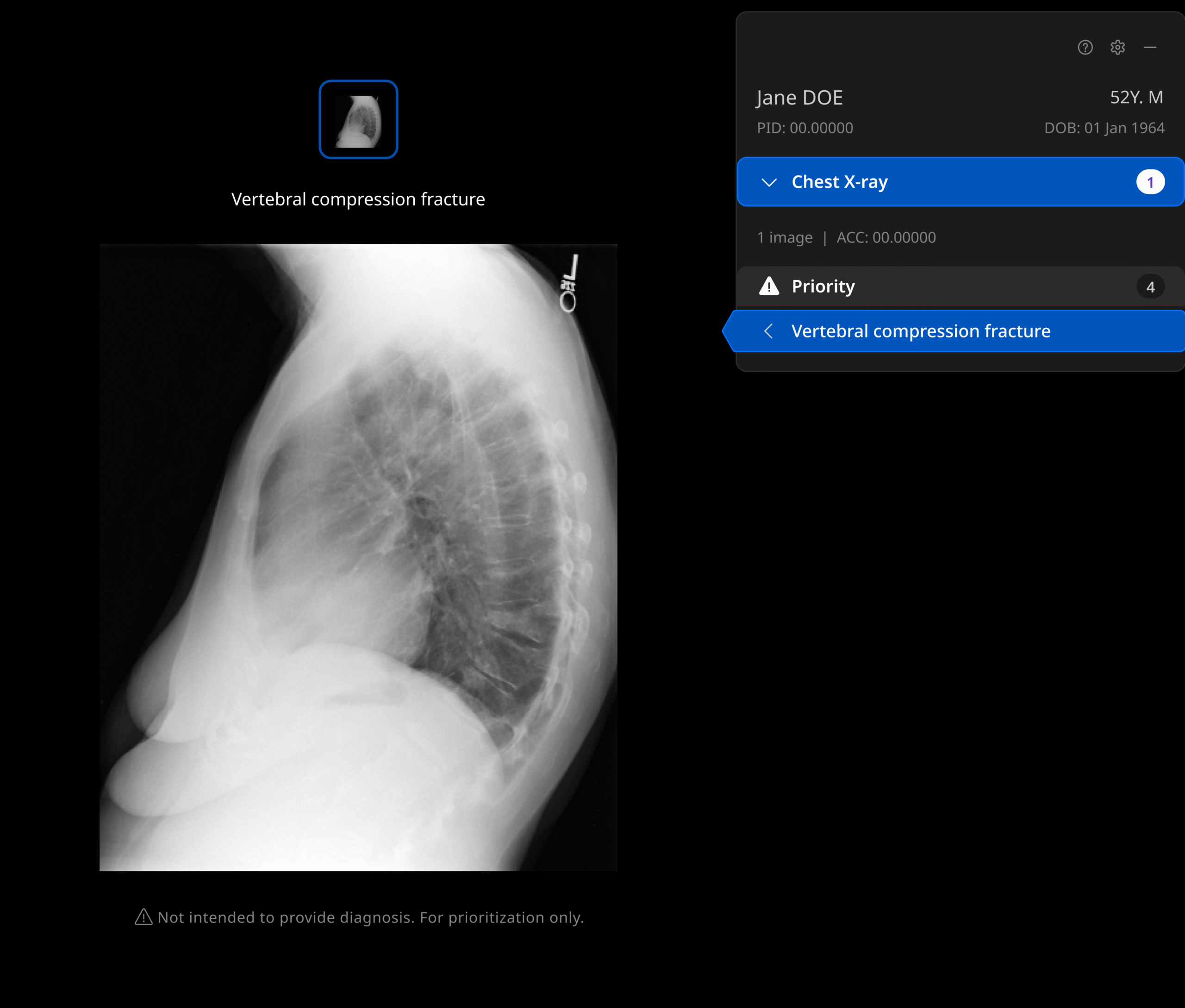Click the ACC accession number text
The width and height of the screenshot is (1185, 1008).
886,237
